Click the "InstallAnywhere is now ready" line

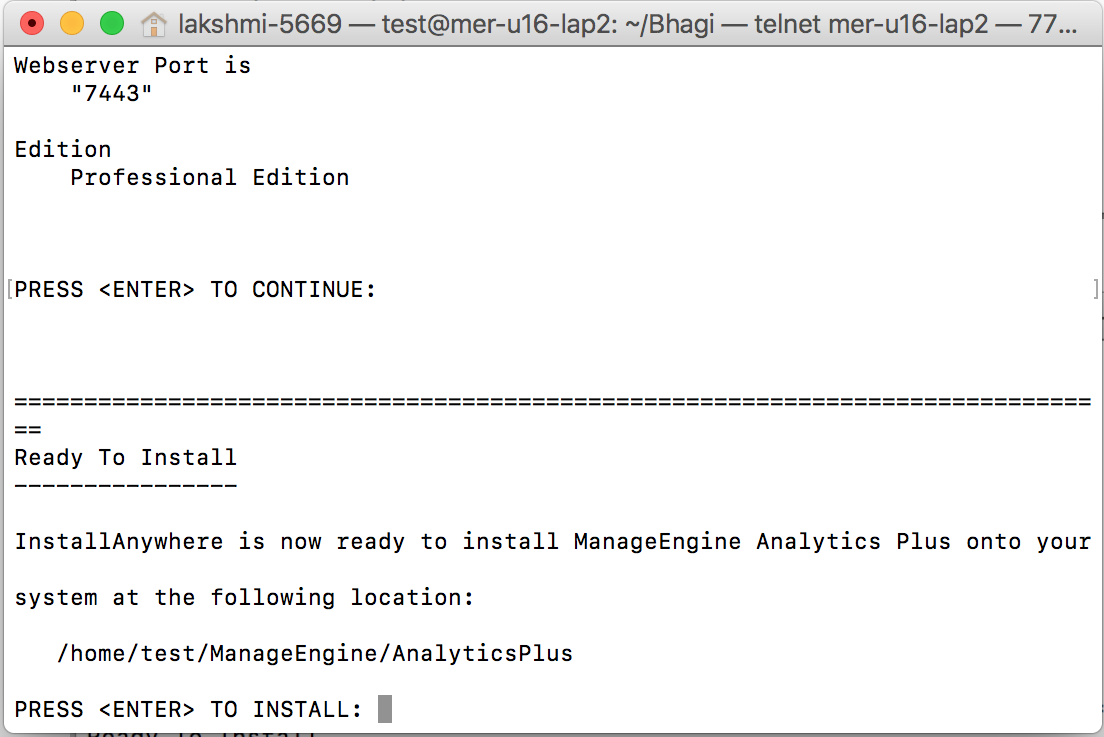click(x=552, y=542)
